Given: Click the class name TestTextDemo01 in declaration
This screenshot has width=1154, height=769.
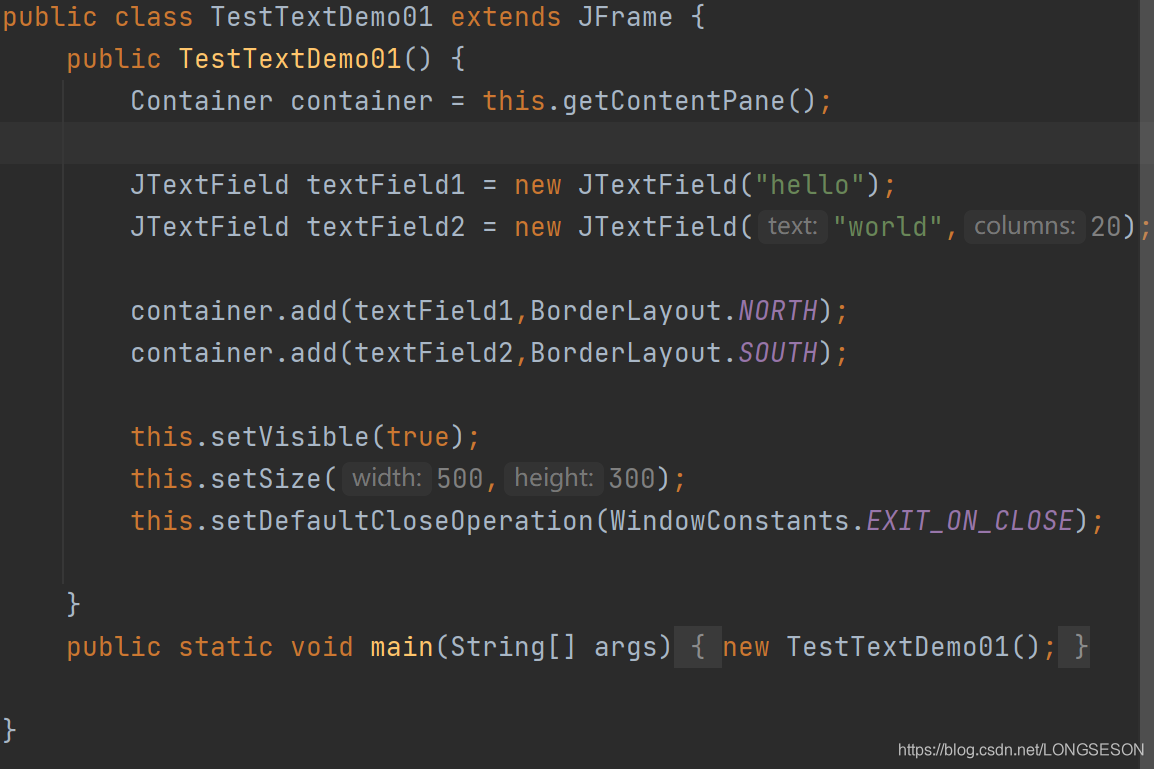Looking at the screenshot, I should (322, 17).
